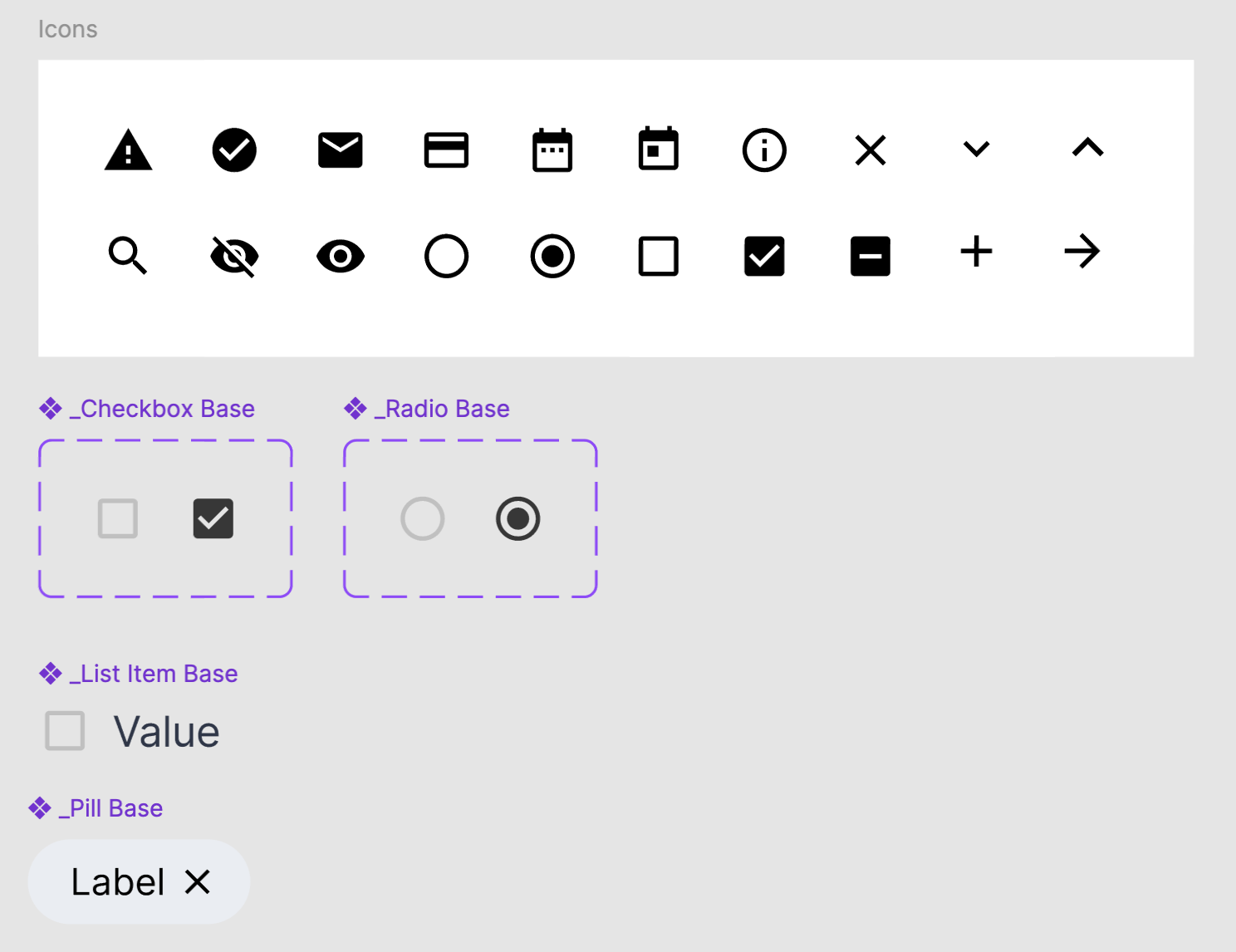
Task: Toggle the eye visibility icon
Action: pos(340,256)
